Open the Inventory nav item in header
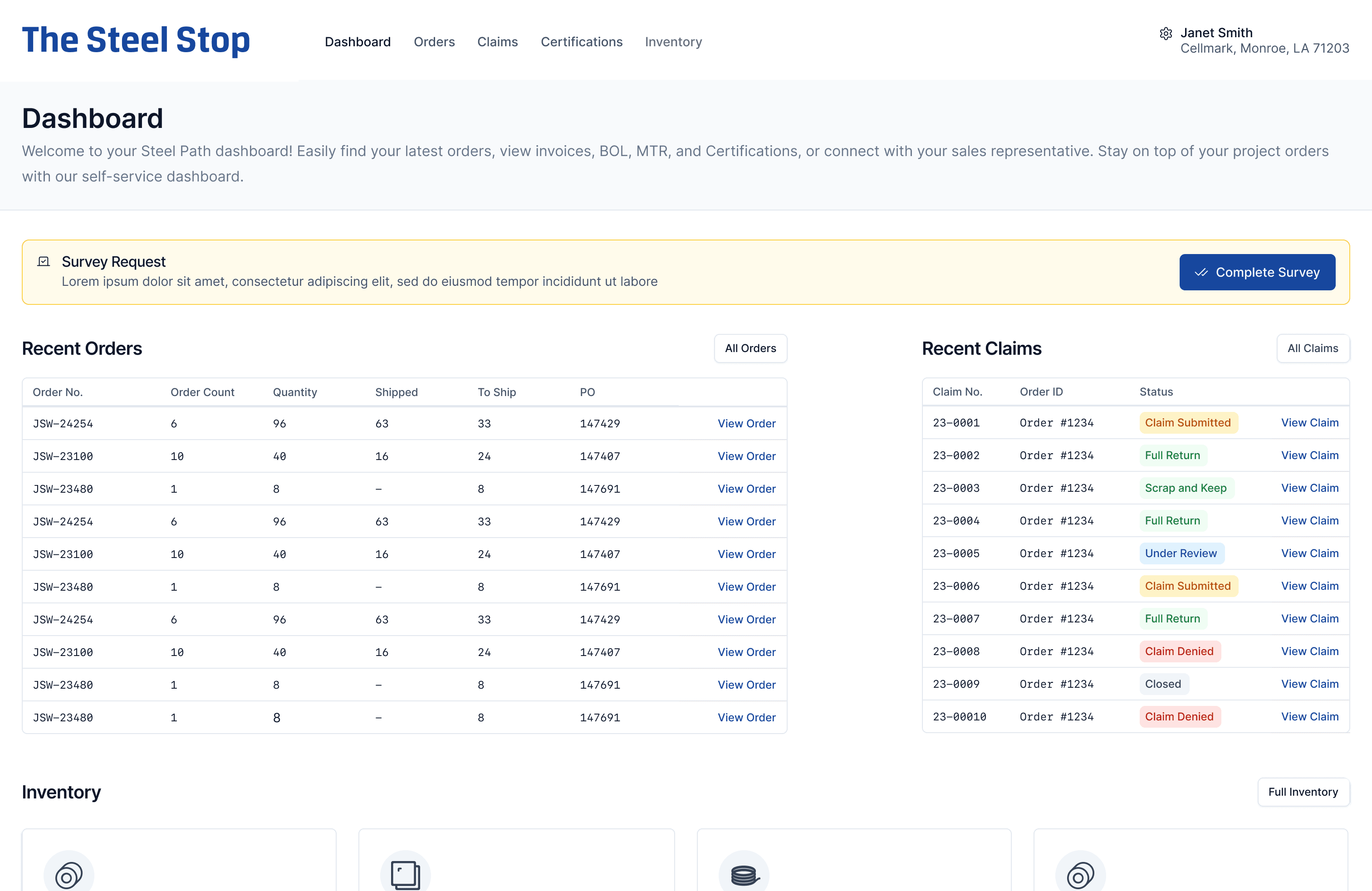 click(x=673, y=42)
